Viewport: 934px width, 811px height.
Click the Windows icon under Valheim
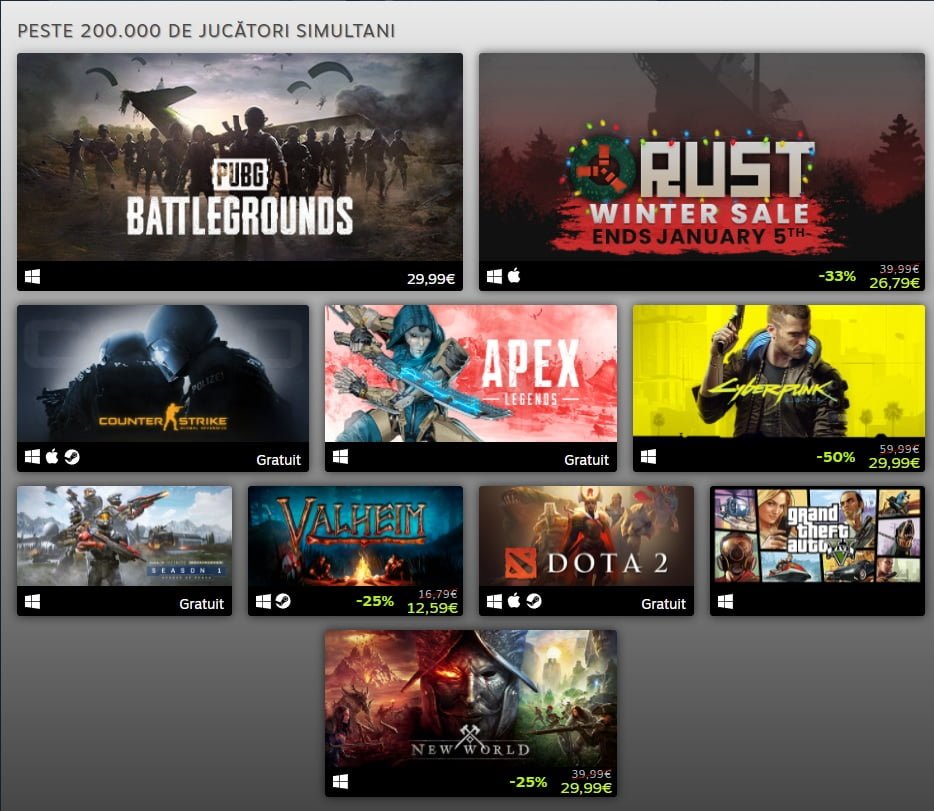263,601
